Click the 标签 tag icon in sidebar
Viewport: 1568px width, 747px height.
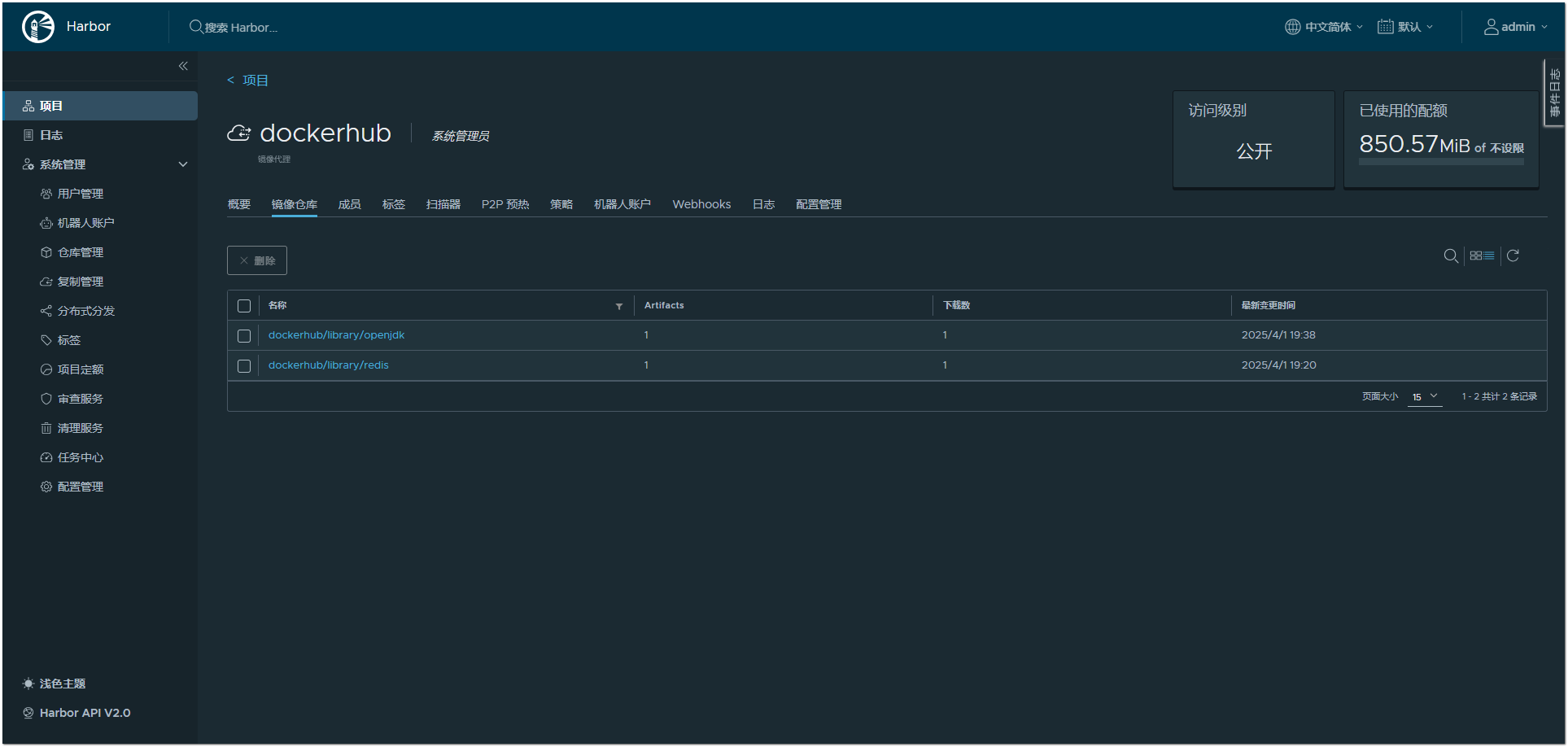pos(46,340)
